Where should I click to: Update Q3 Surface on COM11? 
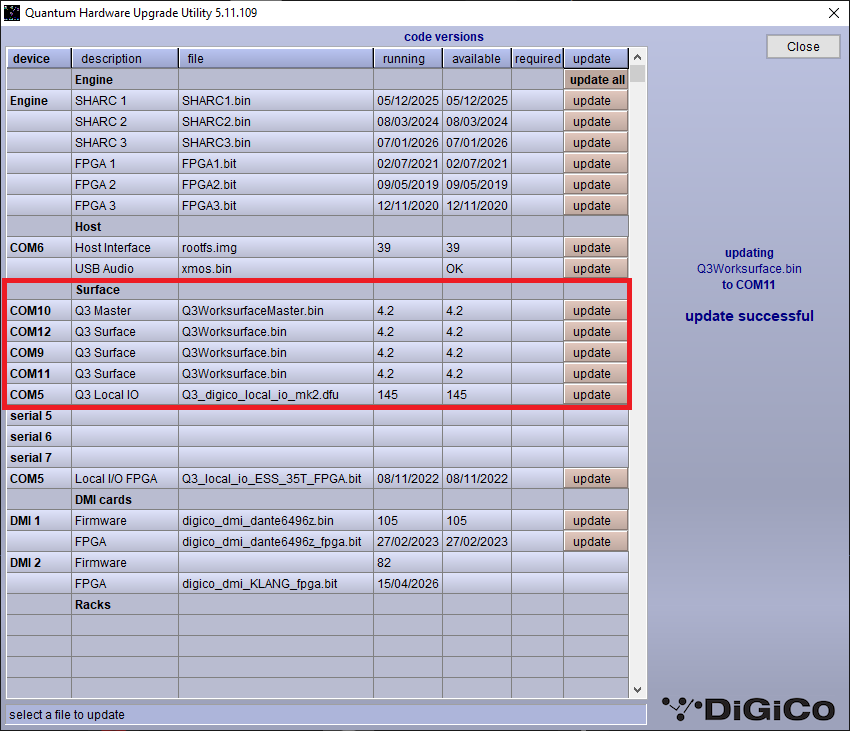pos(596,374)
